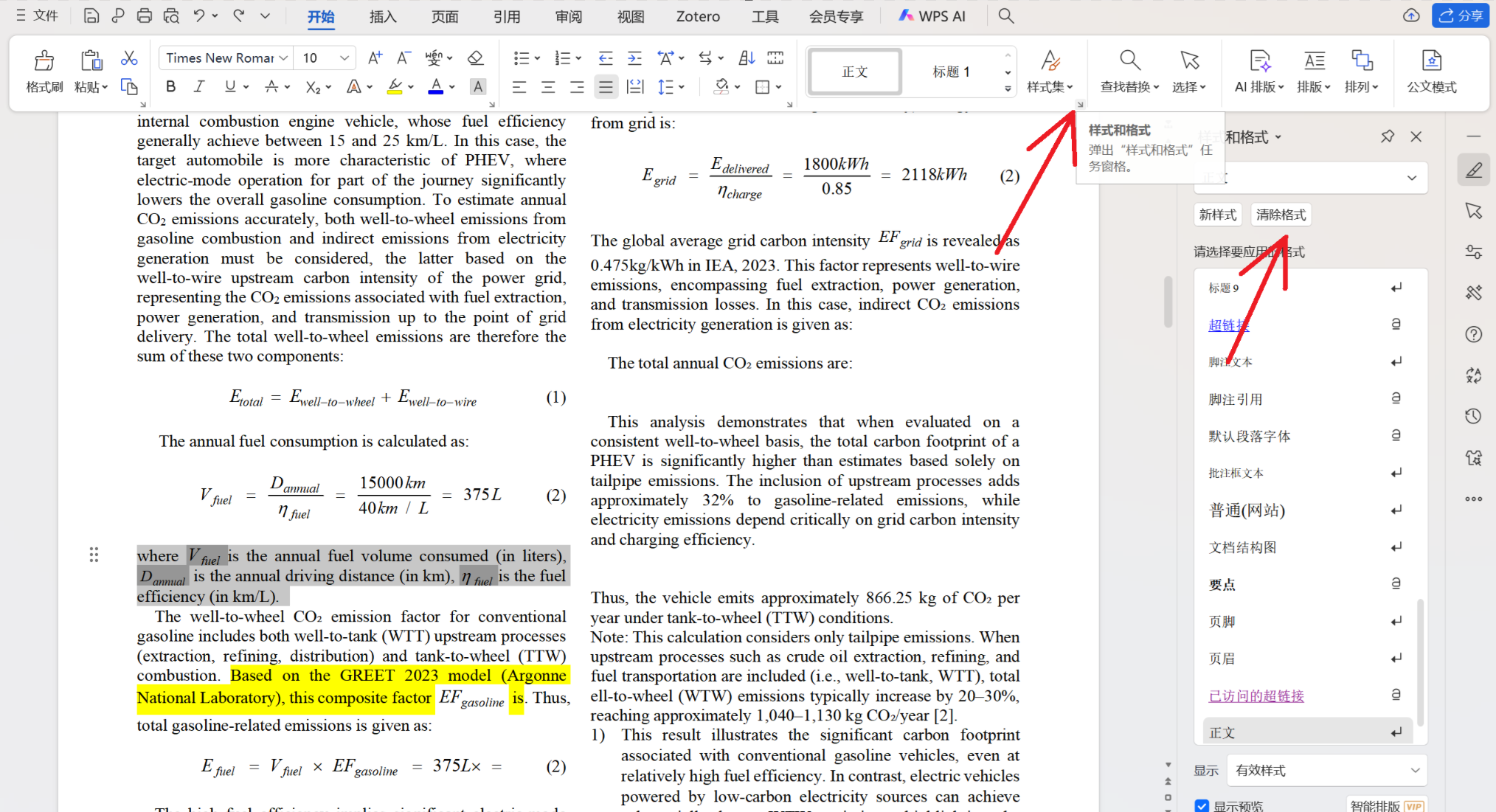Image resolution: width=1496 pixels, height=812 pixels.
Task: Open the font size dropdown
Action: coord(344,58)
